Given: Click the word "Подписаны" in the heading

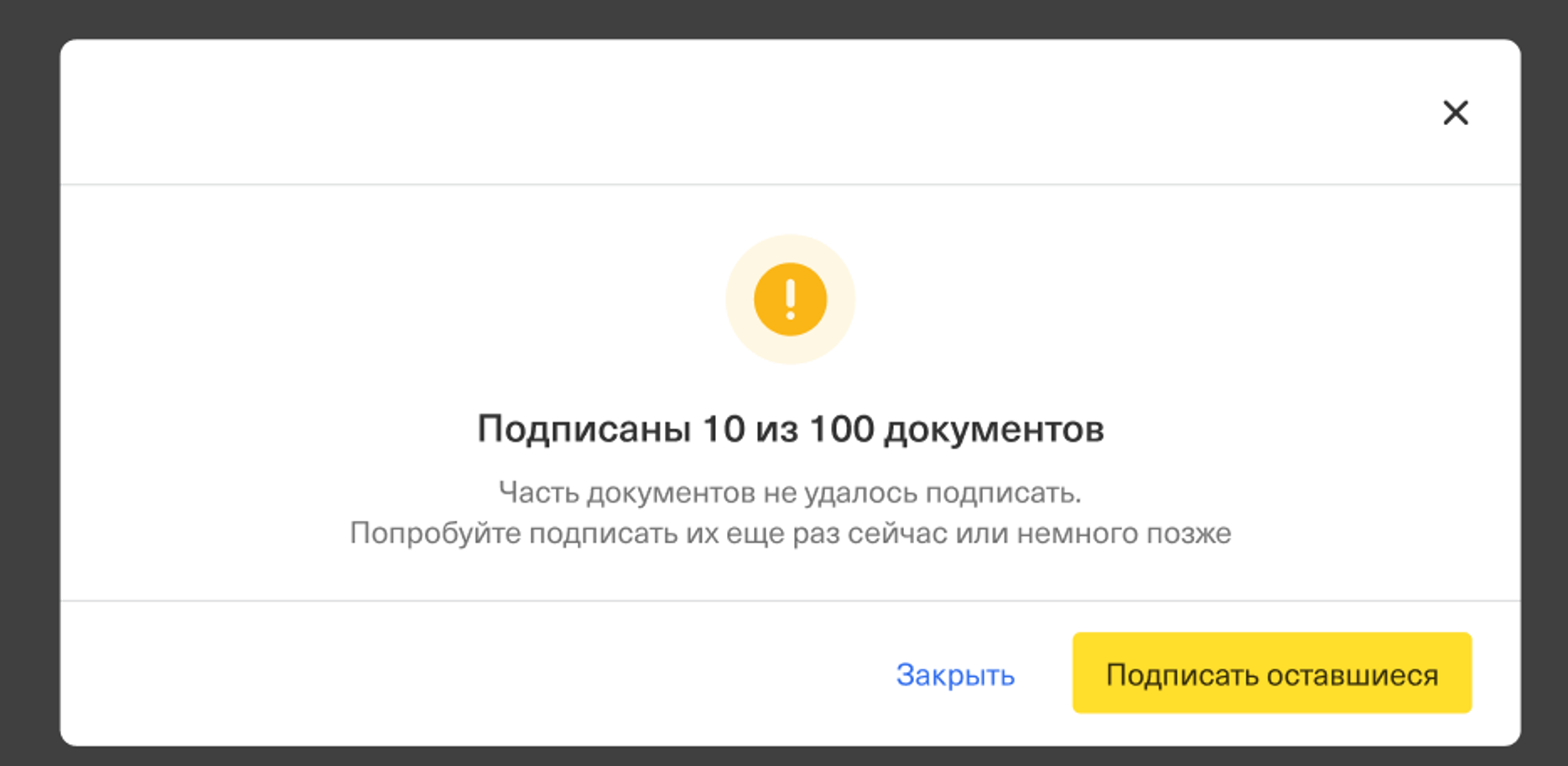Looking at the screenshot, I should pos(584,430).
